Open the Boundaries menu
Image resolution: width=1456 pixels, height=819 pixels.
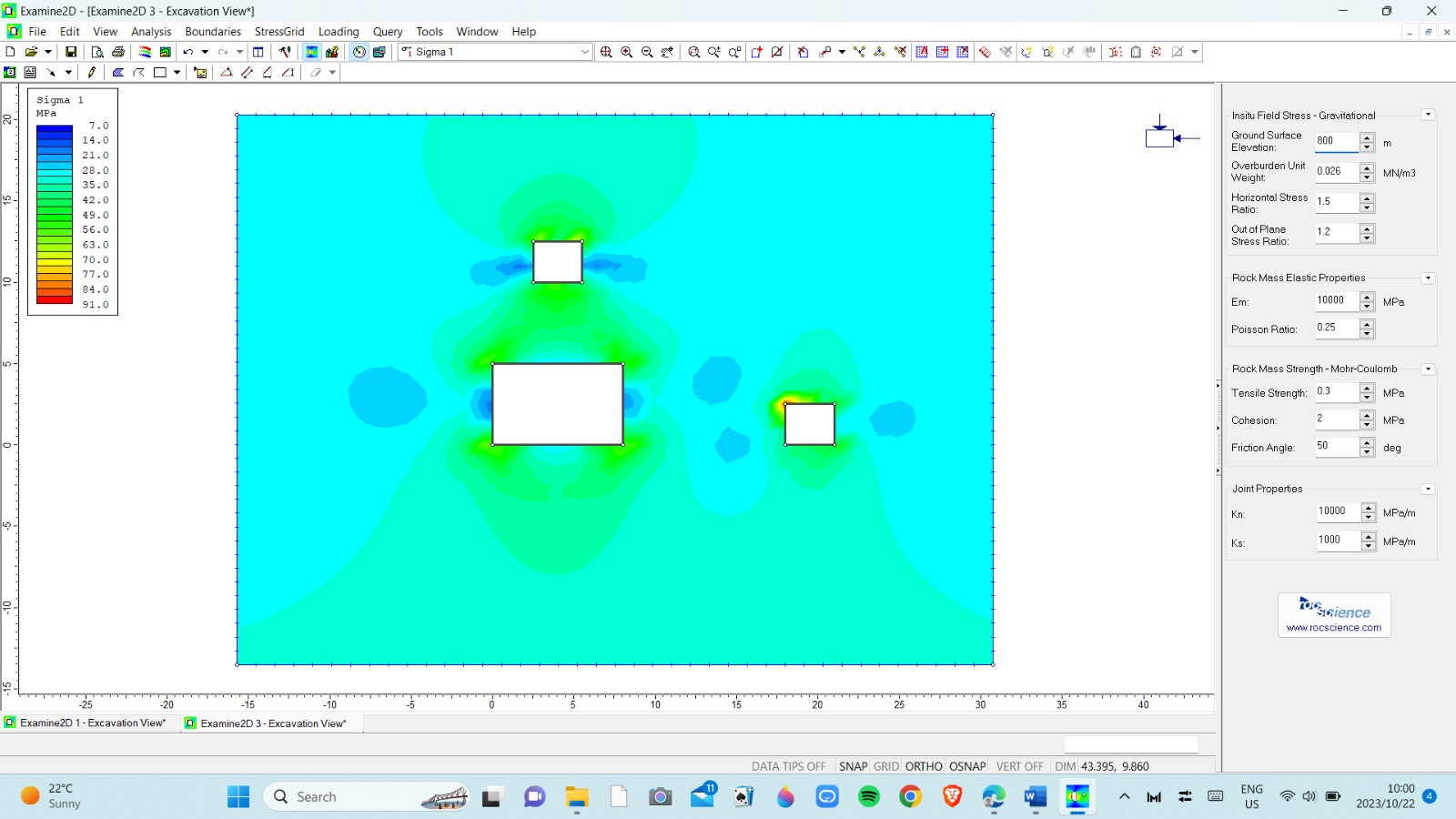(213, 31)
